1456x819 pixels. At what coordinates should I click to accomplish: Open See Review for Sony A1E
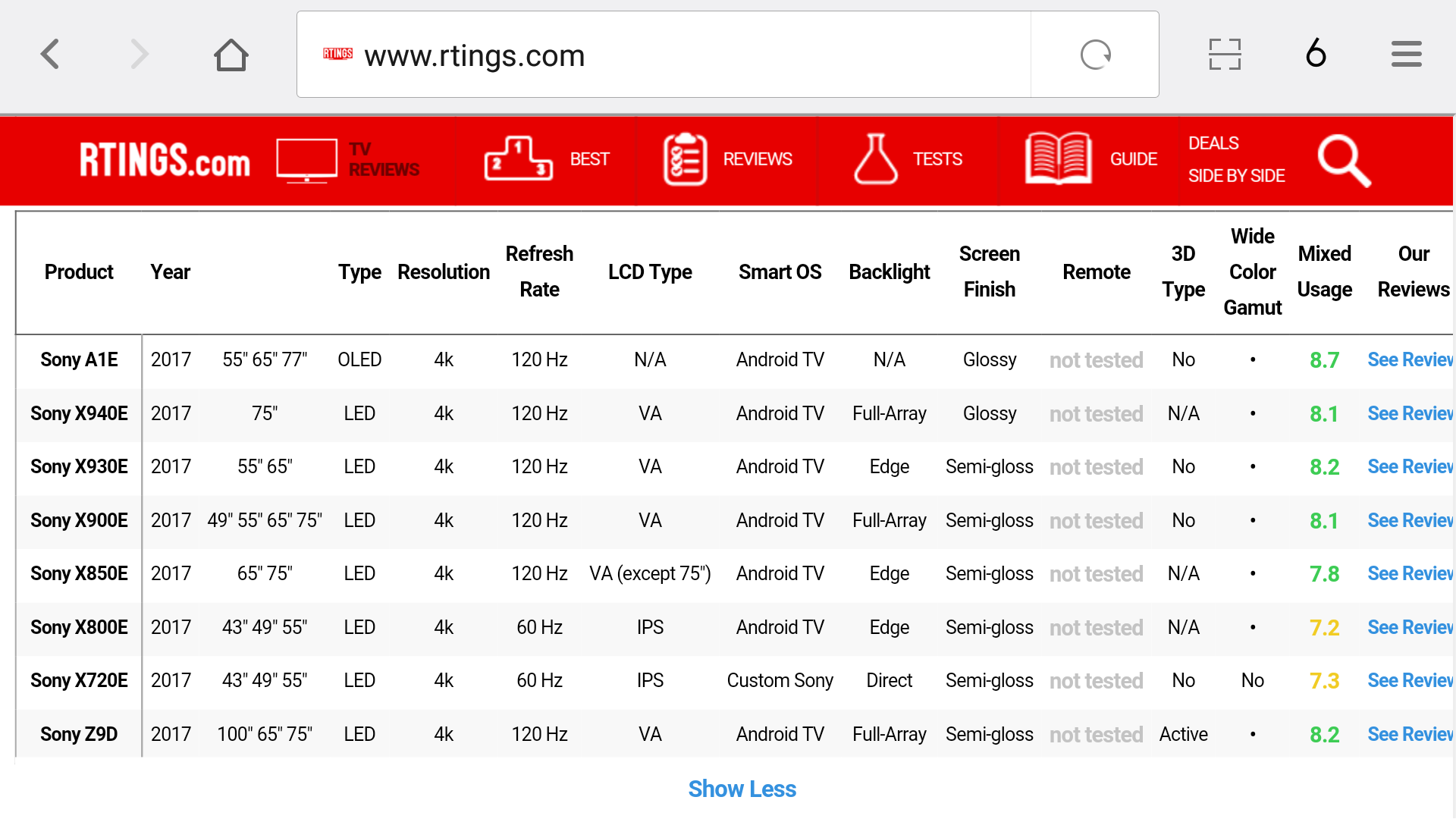click(x=1409, y=360)
